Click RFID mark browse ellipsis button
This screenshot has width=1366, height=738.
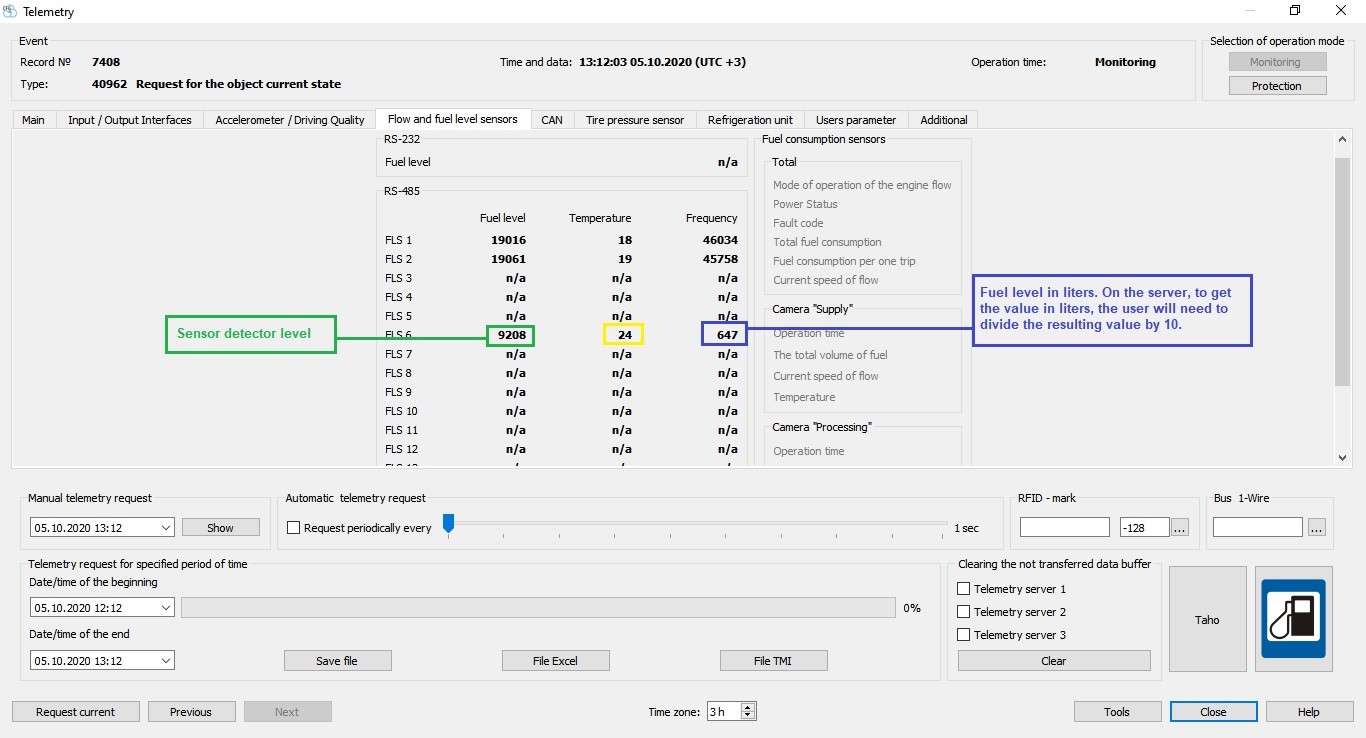pos(1180,528)
